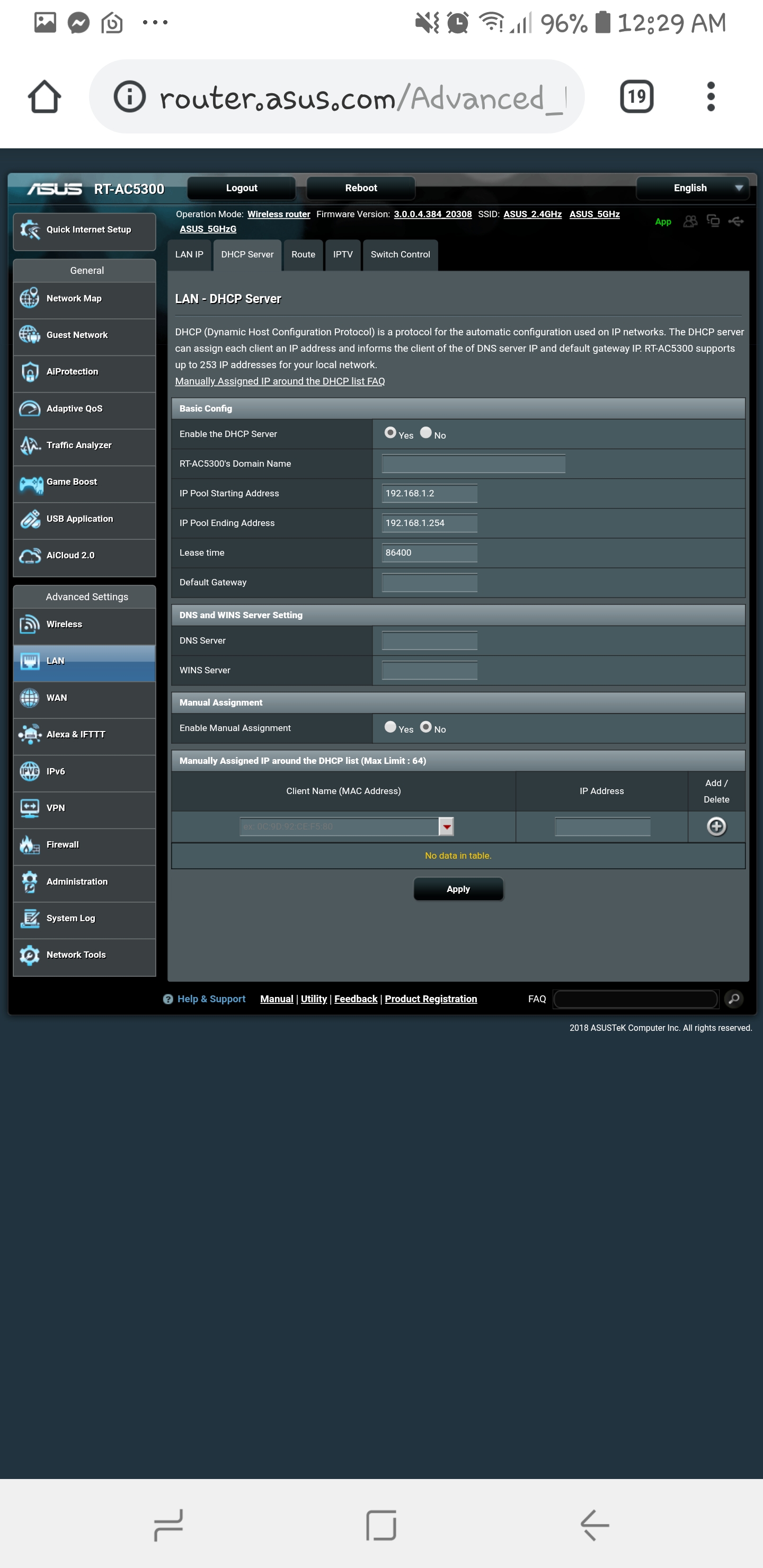The width and height of the screenshot is (763, 1568).
Task: Click the network devices status icon
Action: coord(713,221)
